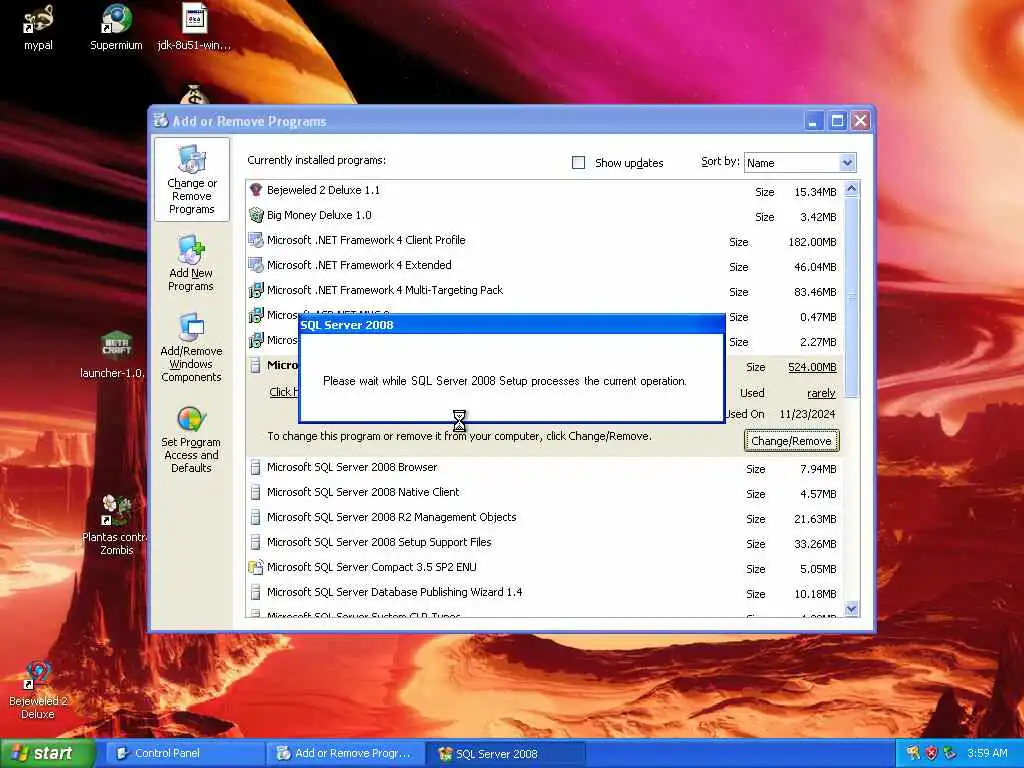Click the SQL Server 2008 R2 Management Objects icon

(x=256, y=517)
